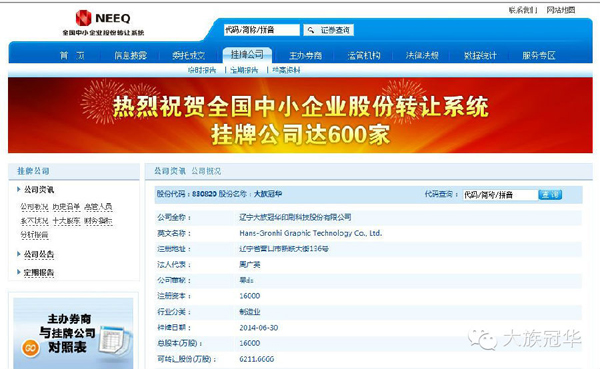Expand the 公司资讯 arrow in sidebar
Viewport: 600px width, 369px height.
tap(18, 189)
